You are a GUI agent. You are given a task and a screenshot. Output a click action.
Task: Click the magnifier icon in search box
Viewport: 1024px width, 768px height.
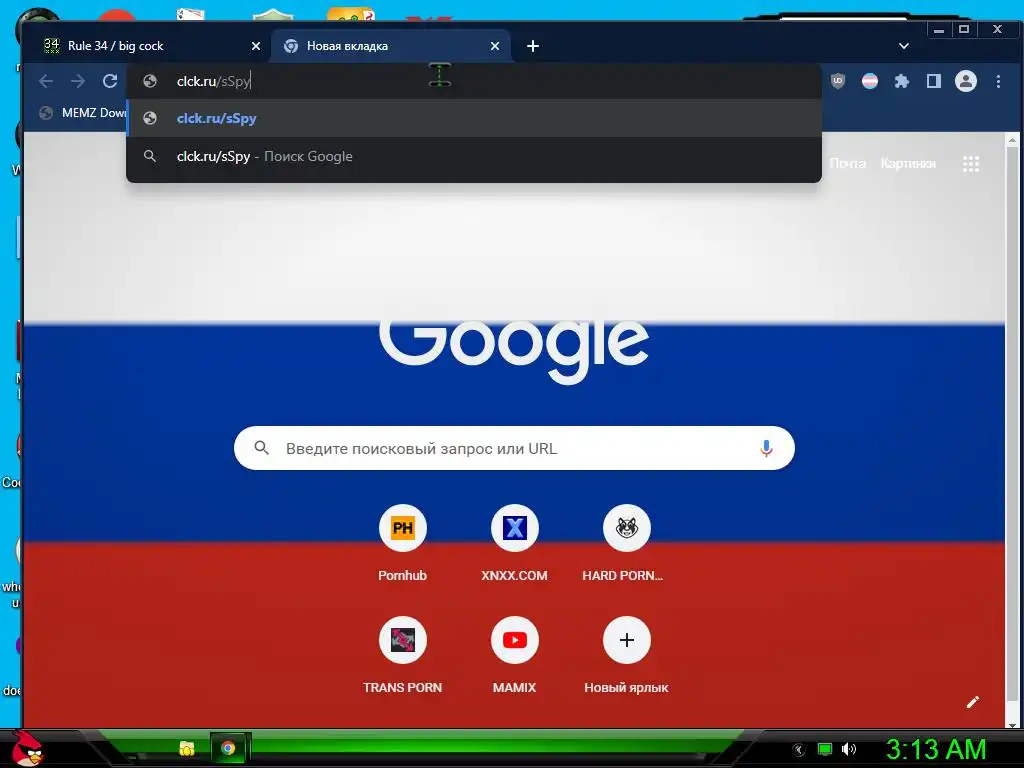pos(261,448)
